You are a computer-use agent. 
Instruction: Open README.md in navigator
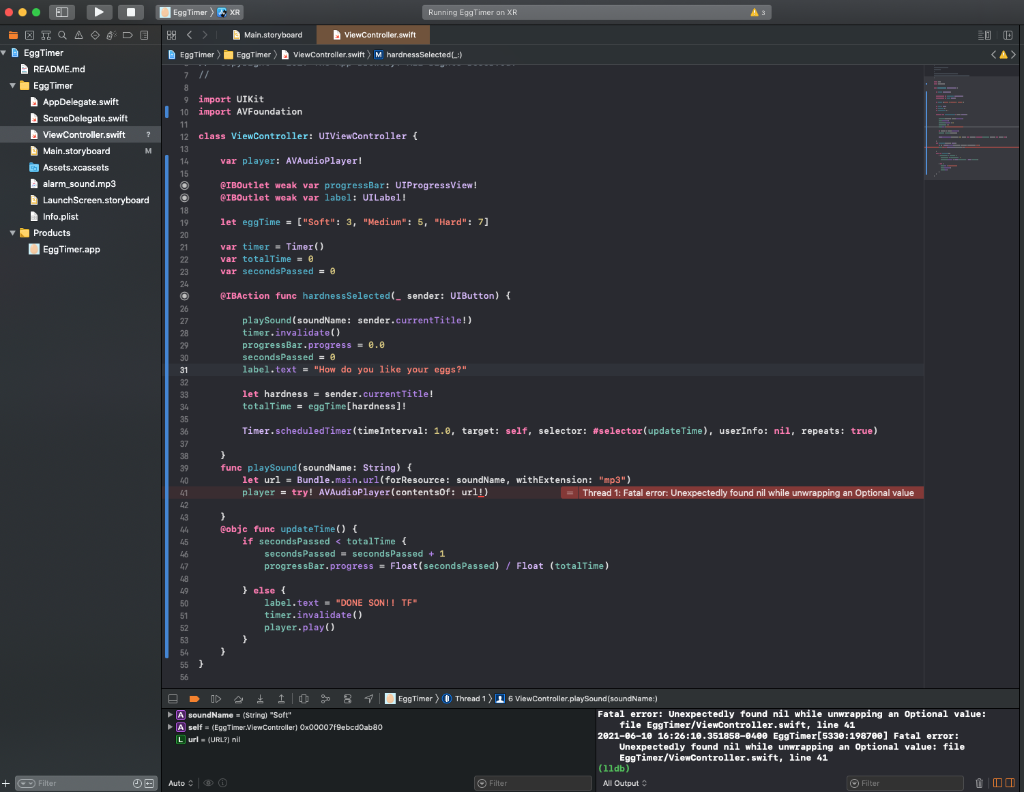click(x=53, y=69)
